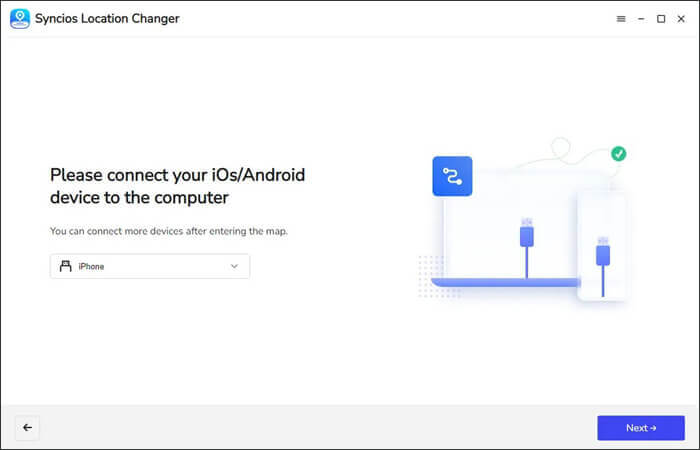Expand the device type chevron arrow
This screenshot has width=700, height=450.
(234, 266)
